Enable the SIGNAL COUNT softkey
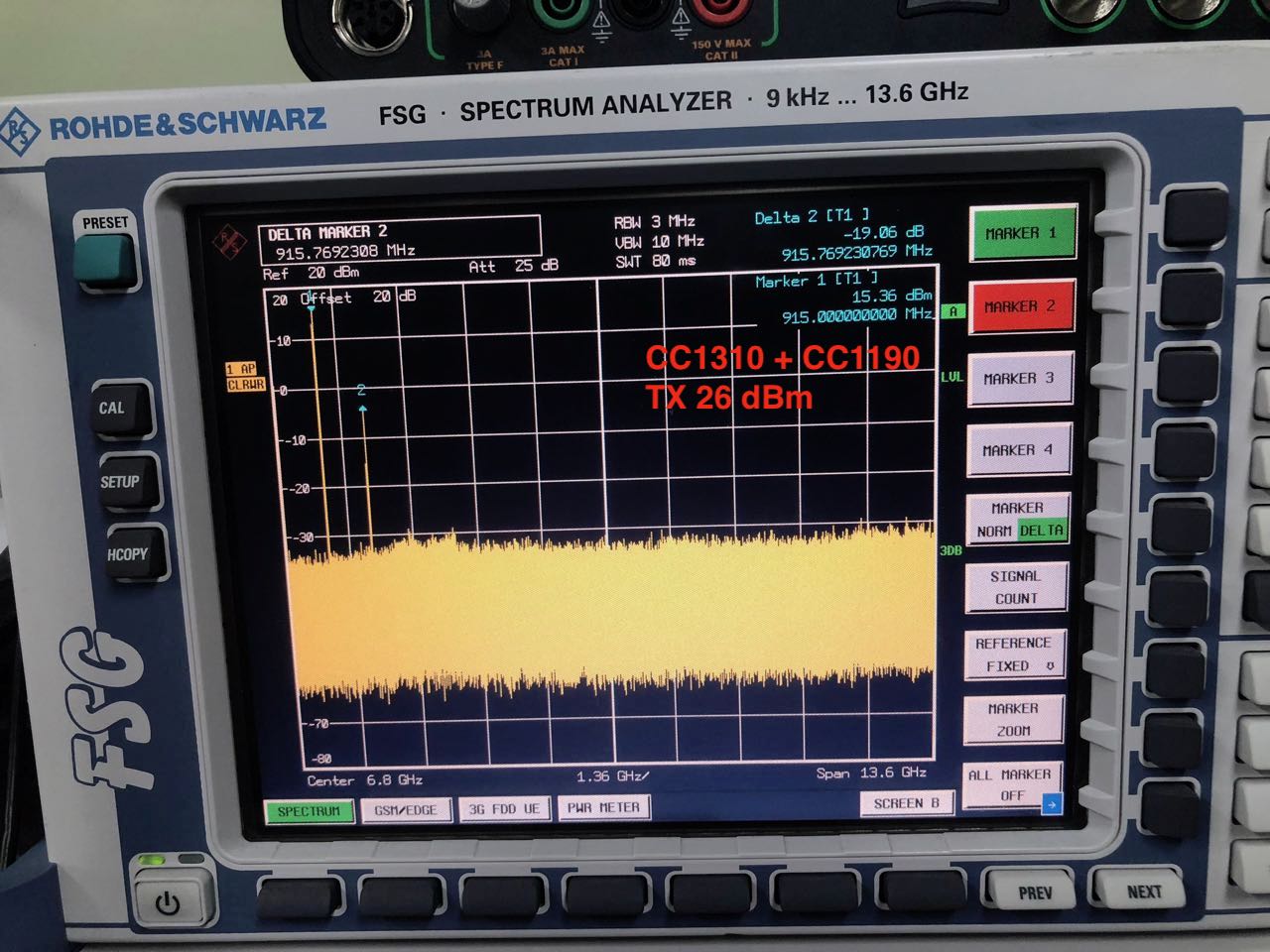 (x=1015, y=587)
